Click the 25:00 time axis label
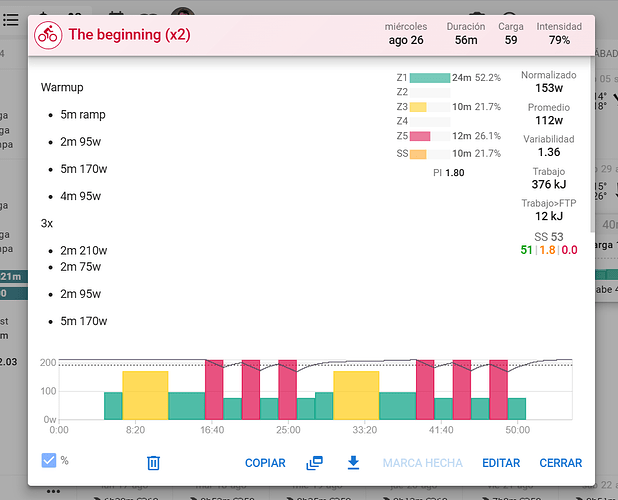 (288, 429)
